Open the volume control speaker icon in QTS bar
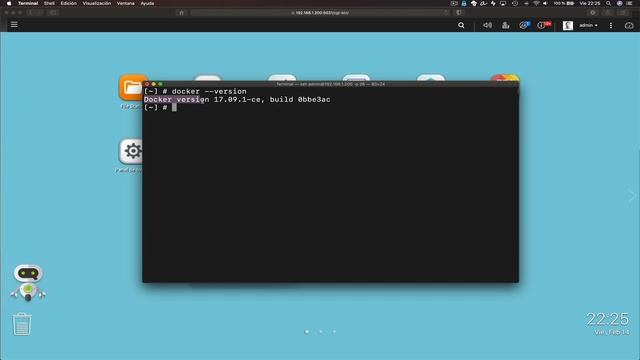The width and height of the screenshot is (640, 360). point(487,25)
